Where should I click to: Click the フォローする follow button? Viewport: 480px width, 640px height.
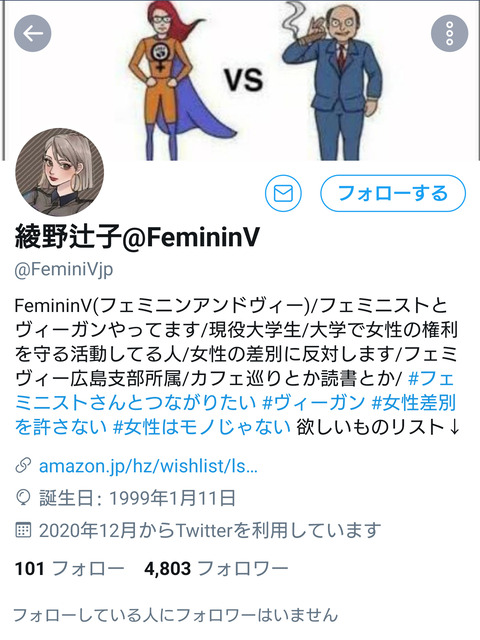(x=393, y=193)
